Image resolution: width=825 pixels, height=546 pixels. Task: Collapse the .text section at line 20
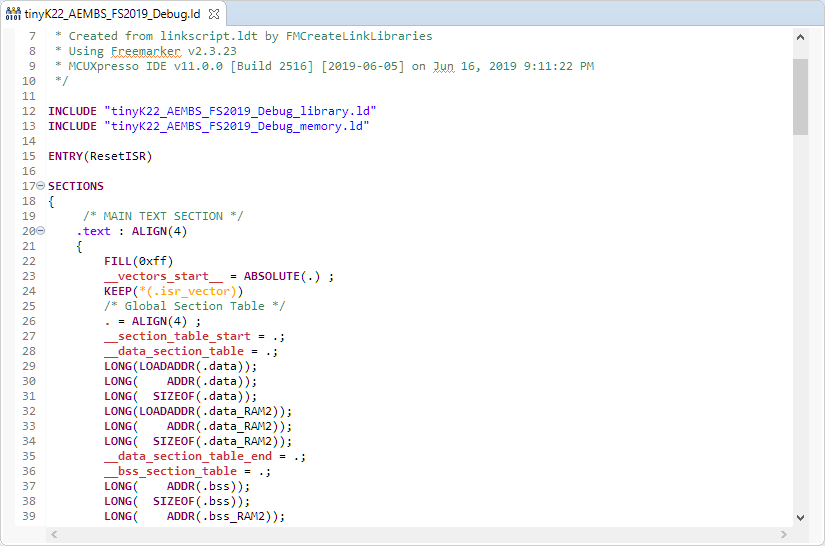point(41,231)
